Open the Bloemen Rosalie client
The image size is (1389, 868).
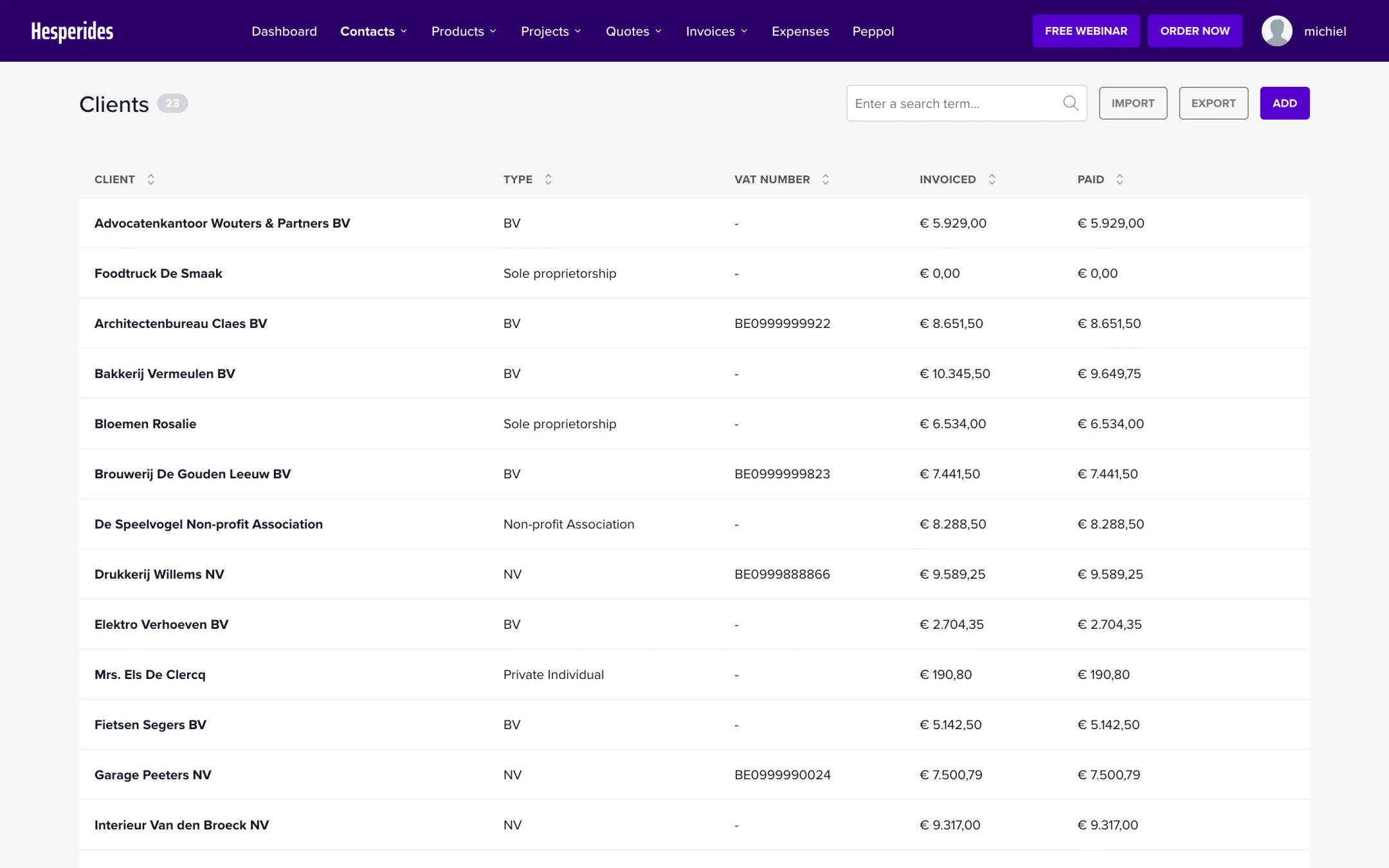[x=145, y=424]
